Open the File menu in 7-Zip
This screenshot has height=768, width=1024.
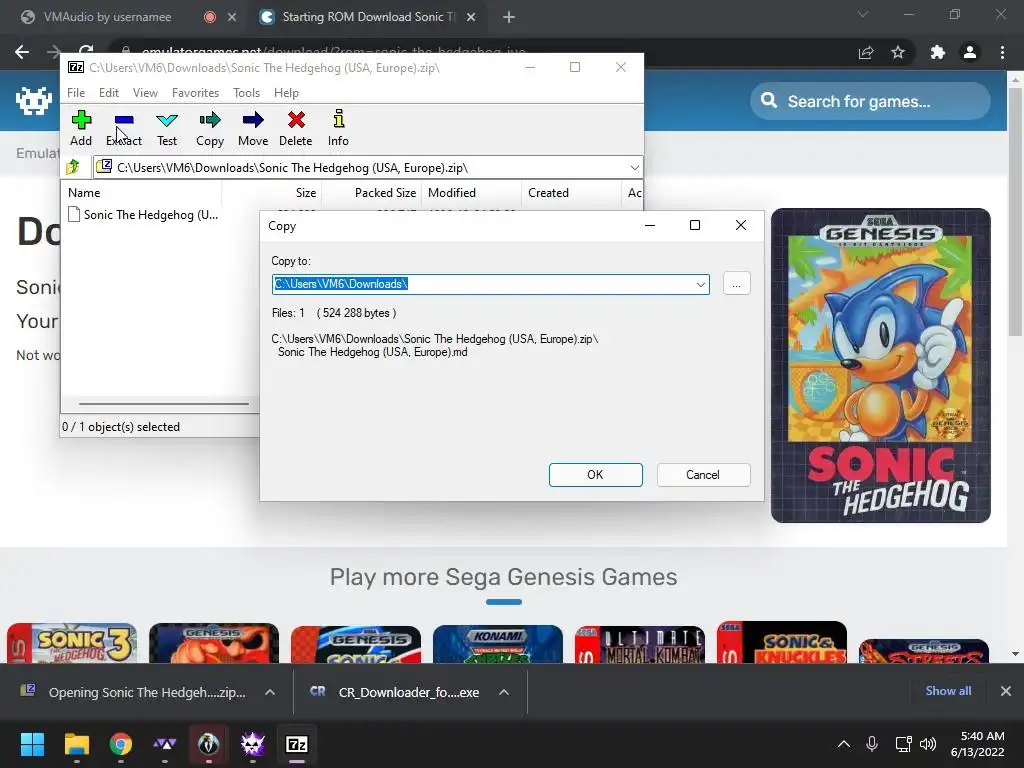coord(76,93)
